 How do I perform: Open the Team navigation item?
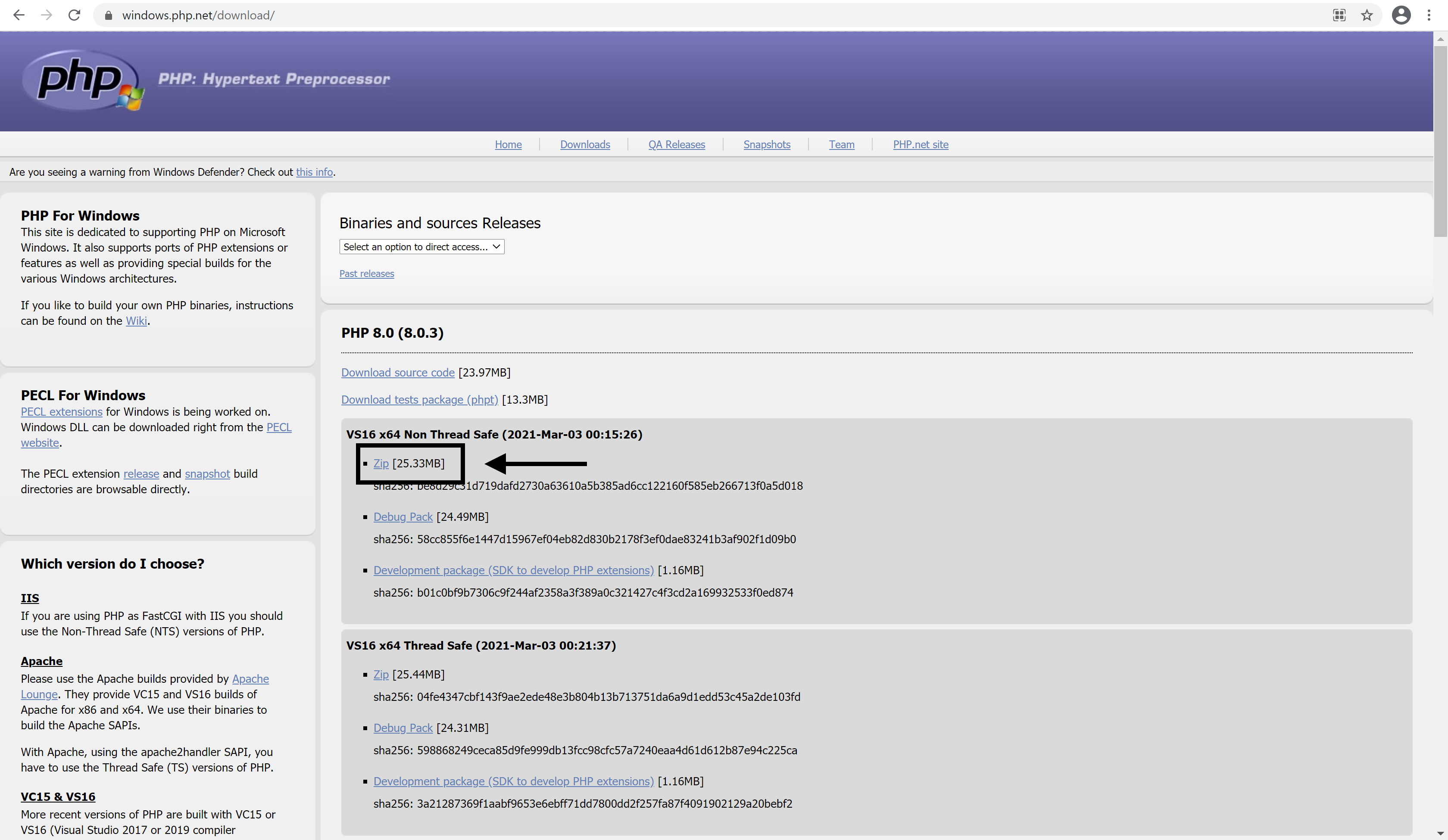pyautogui.click(x=841, y=145)
